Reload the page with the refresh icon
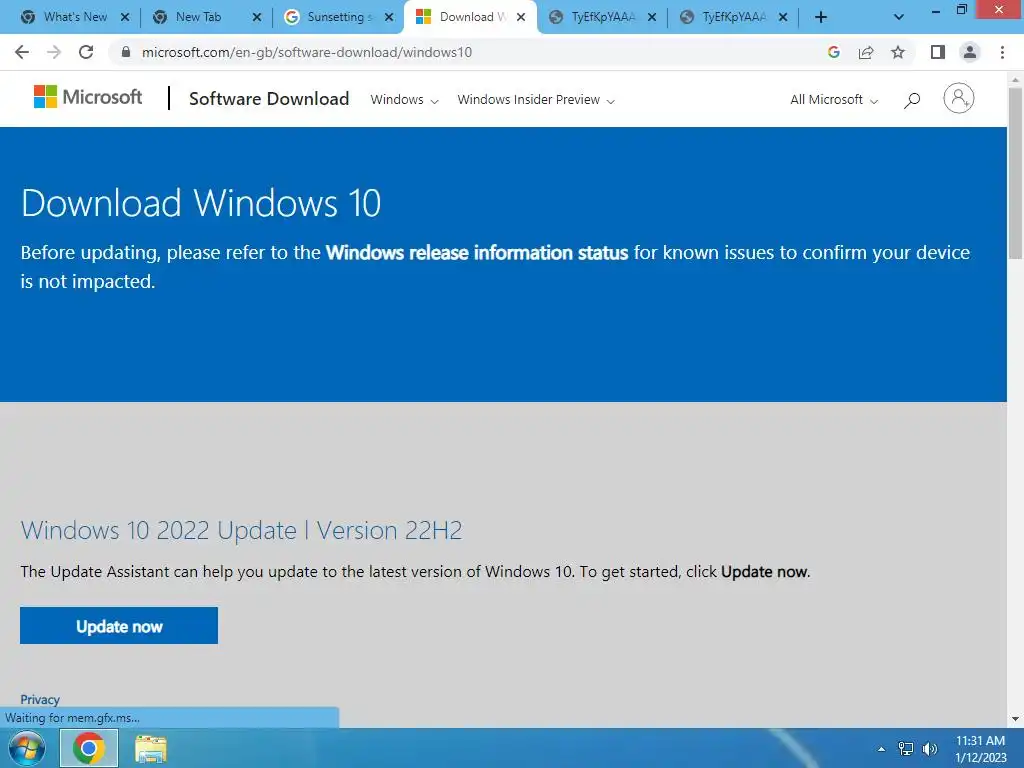The image size is (1024, 768). [x=86, y=52]
